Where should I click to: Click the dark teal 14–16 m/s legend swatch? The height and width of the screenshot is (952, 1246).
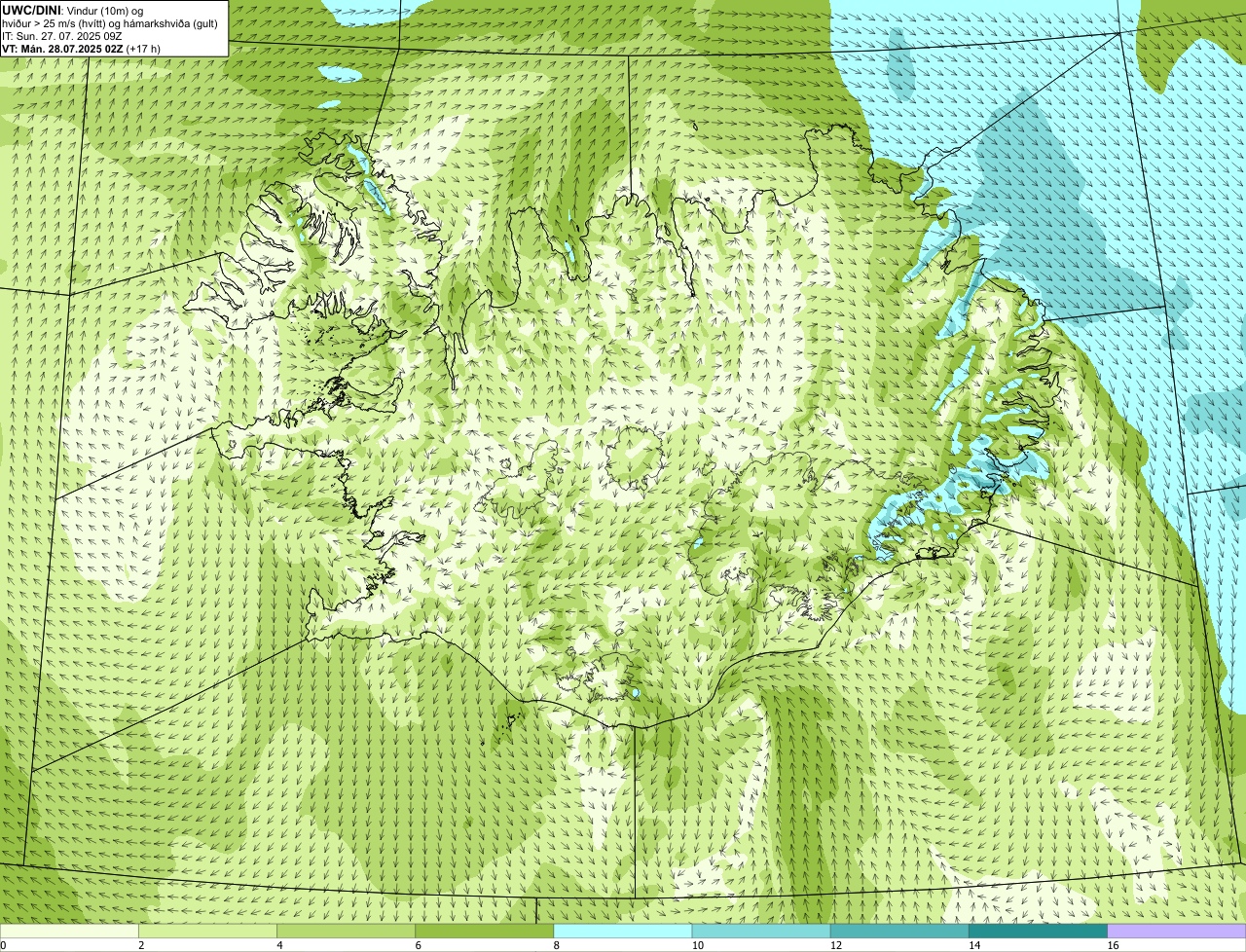(1038, 932)
